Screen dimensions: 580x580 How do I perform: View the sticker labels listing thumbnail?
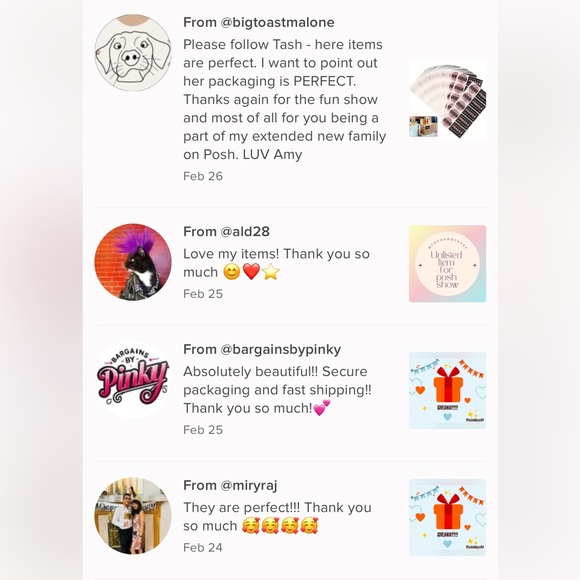point(447,100)
